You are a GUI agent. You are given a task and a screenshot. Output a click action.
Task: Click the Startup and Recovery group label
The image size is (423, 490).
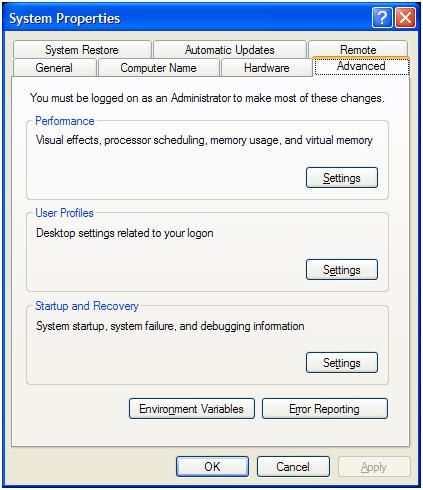(87, 306)
